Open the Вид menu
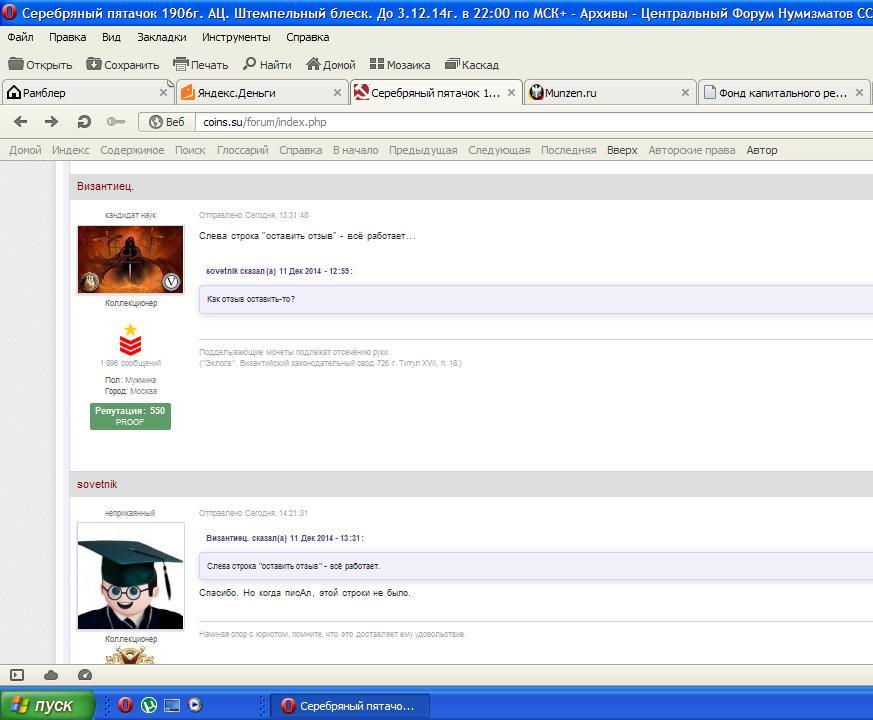Screen dimensions: 873x720 [111, 37]
